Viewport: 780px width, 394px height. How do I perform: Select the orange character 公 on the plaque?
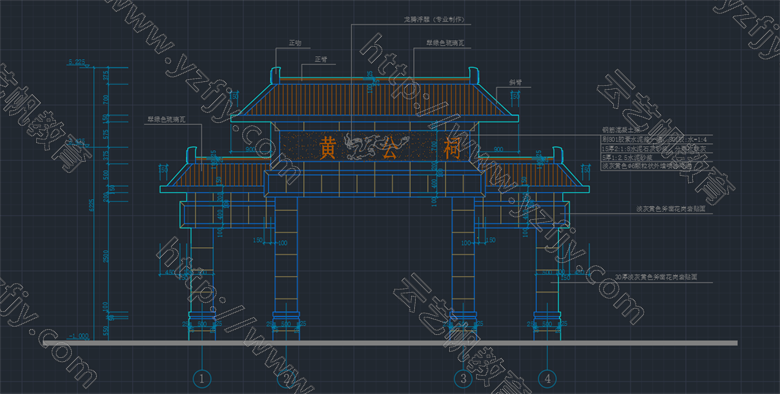[x=390, y=148]
